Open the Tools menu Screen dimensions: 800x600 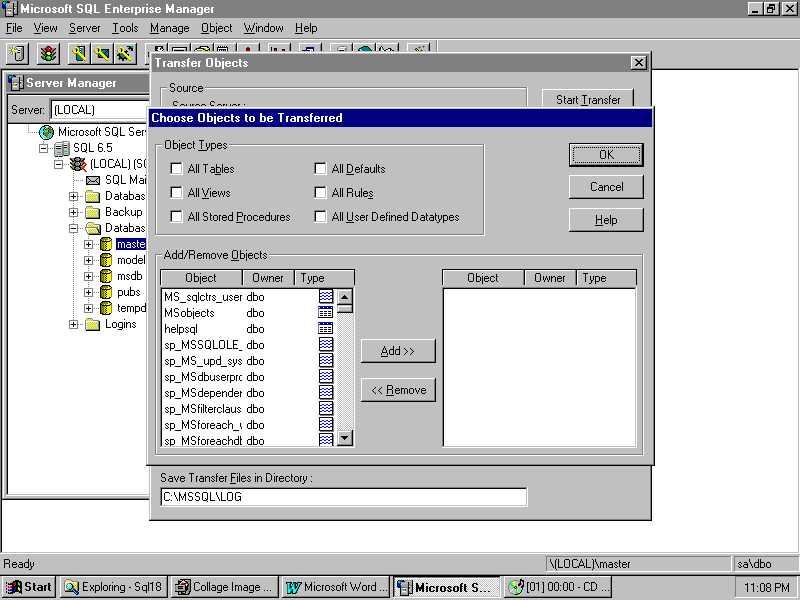click(125, 28)
